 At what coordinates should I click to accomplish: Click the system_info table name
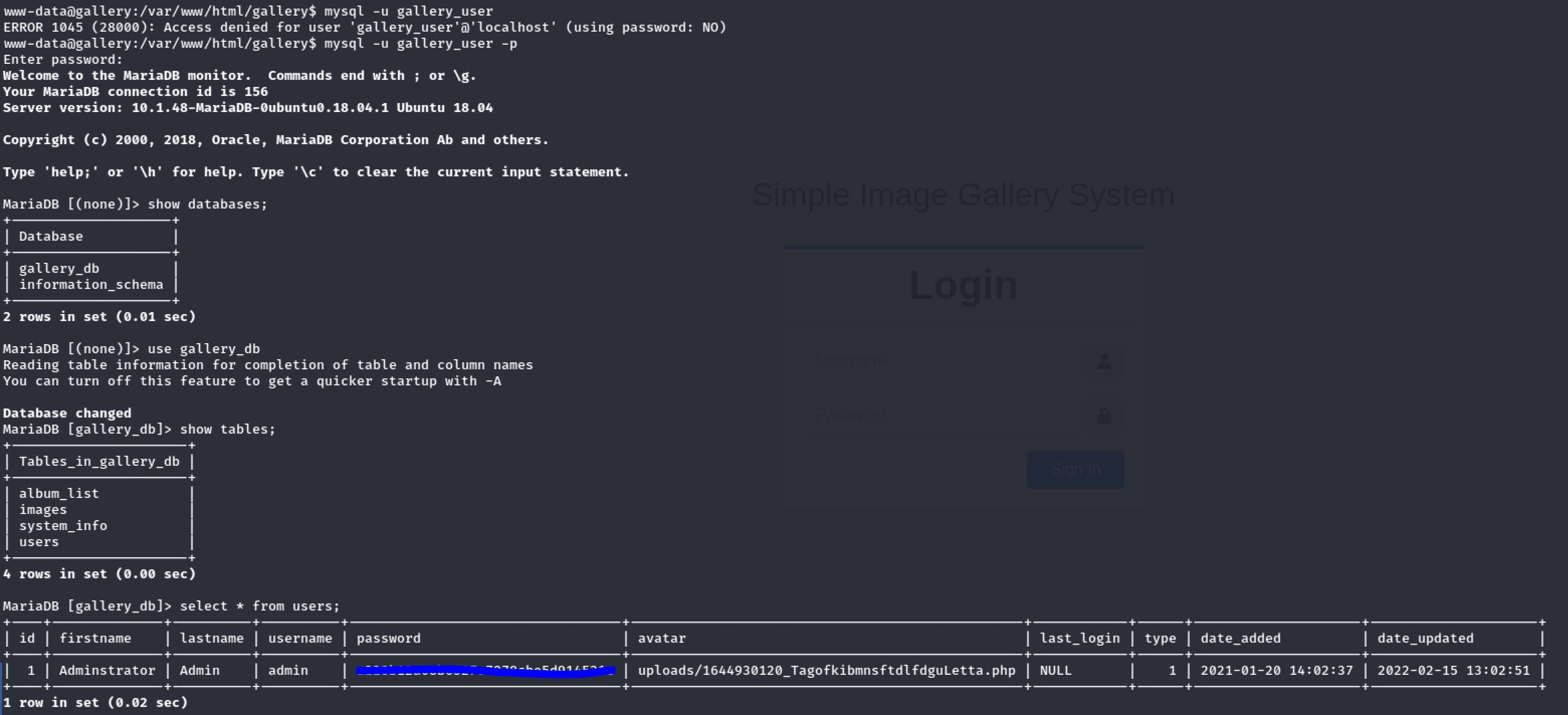(63, 526)
